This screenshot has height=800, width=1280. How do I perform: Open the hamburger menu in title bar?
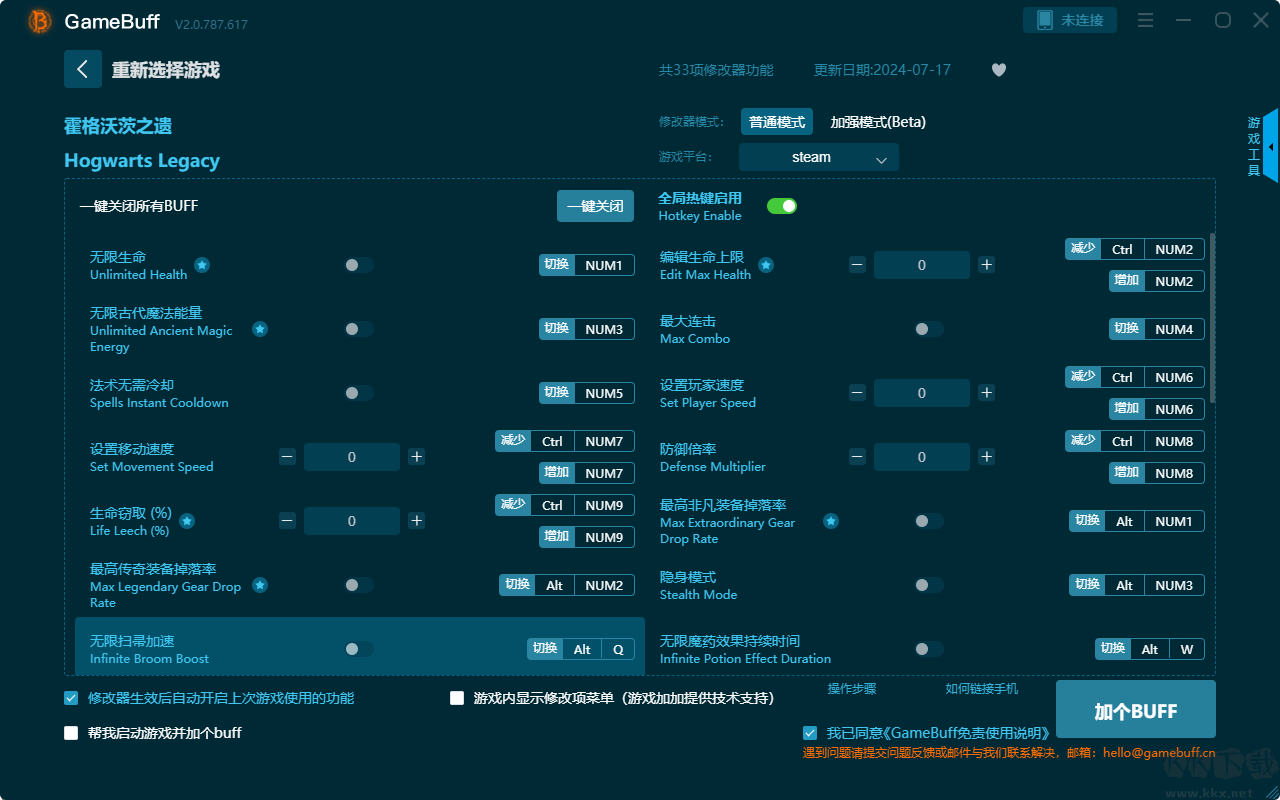[x=1145, y=21]
